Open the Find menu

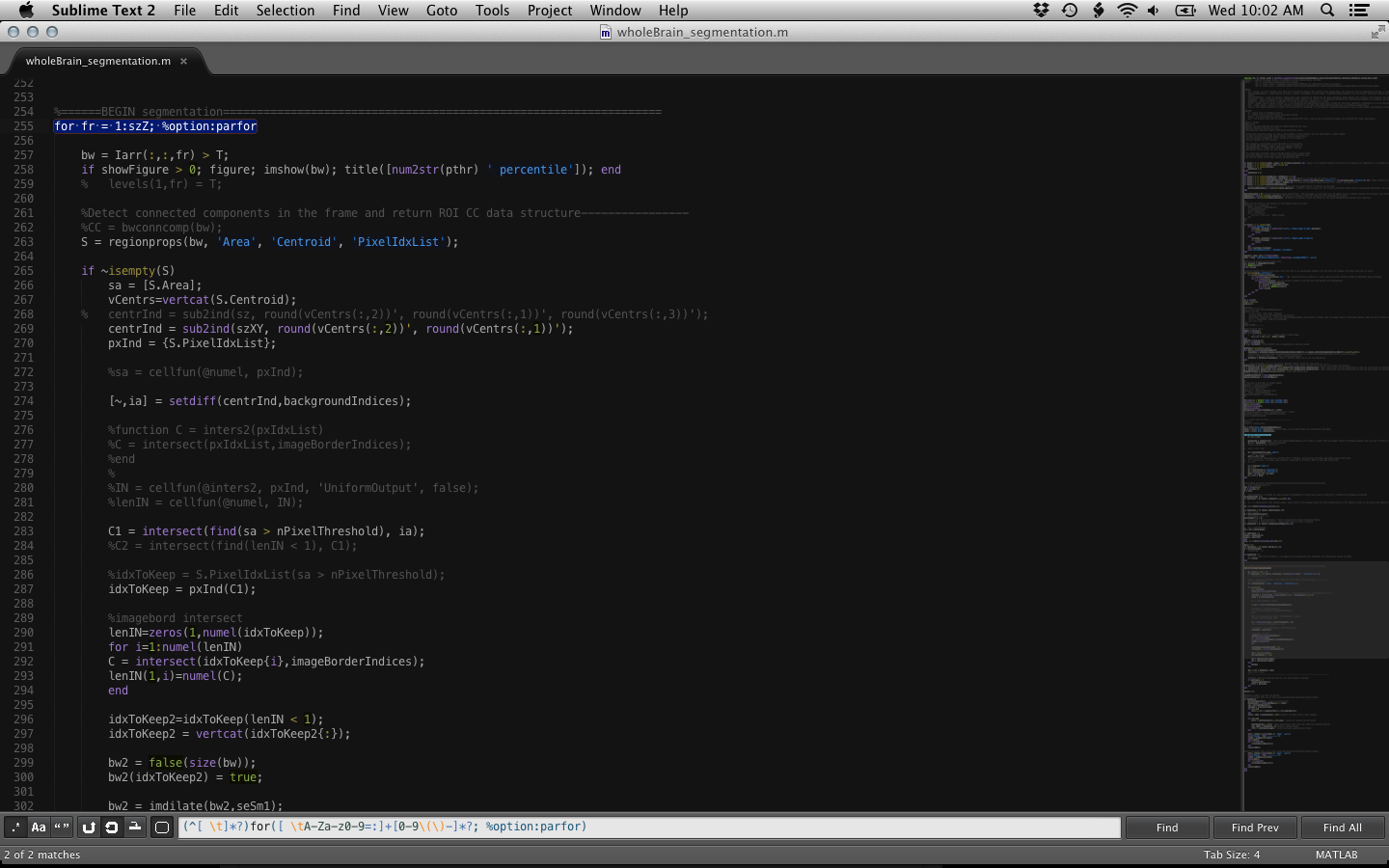(x=346, y=10)
